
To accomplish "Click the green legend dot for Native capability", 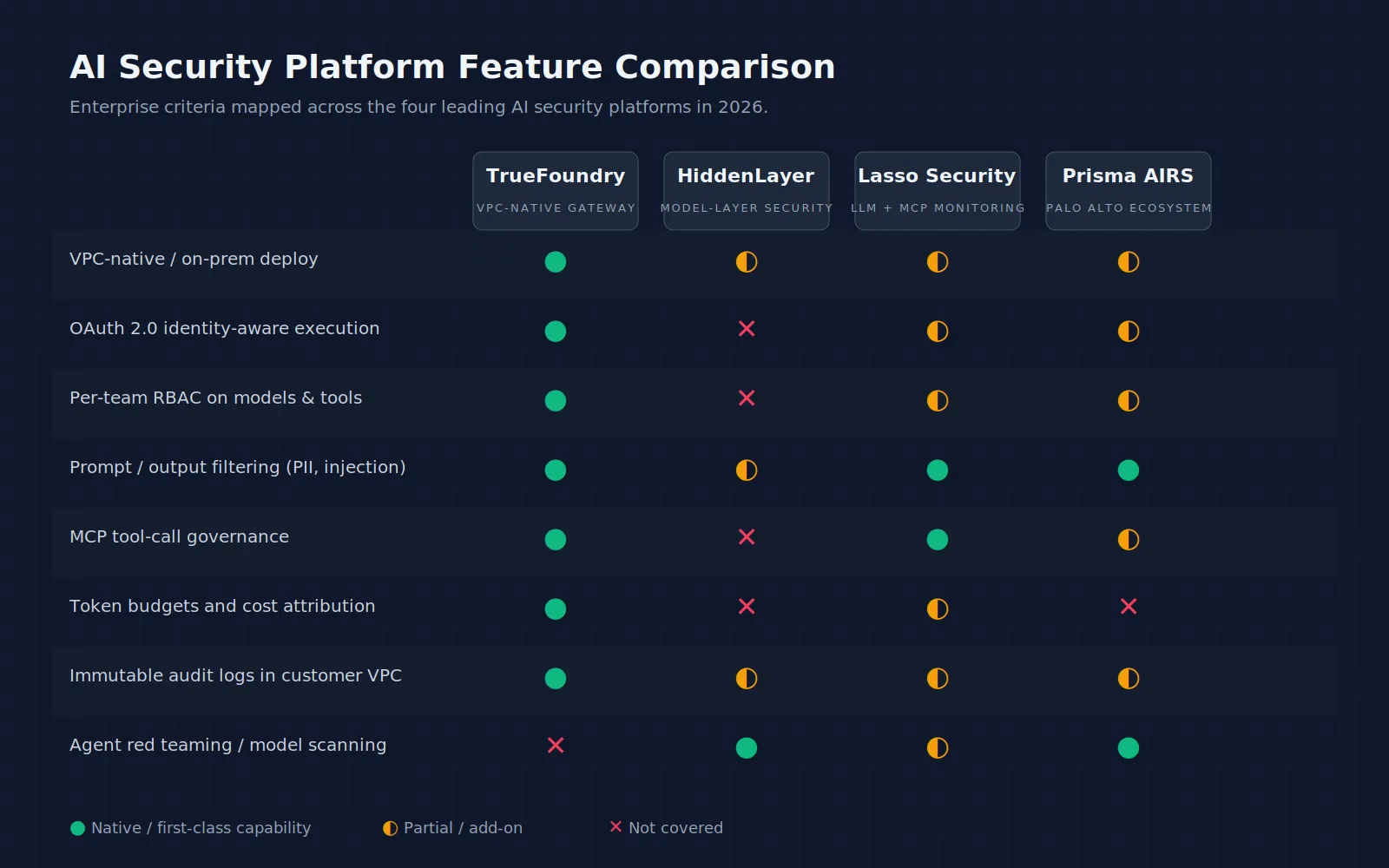I will (x=77, y=828).
